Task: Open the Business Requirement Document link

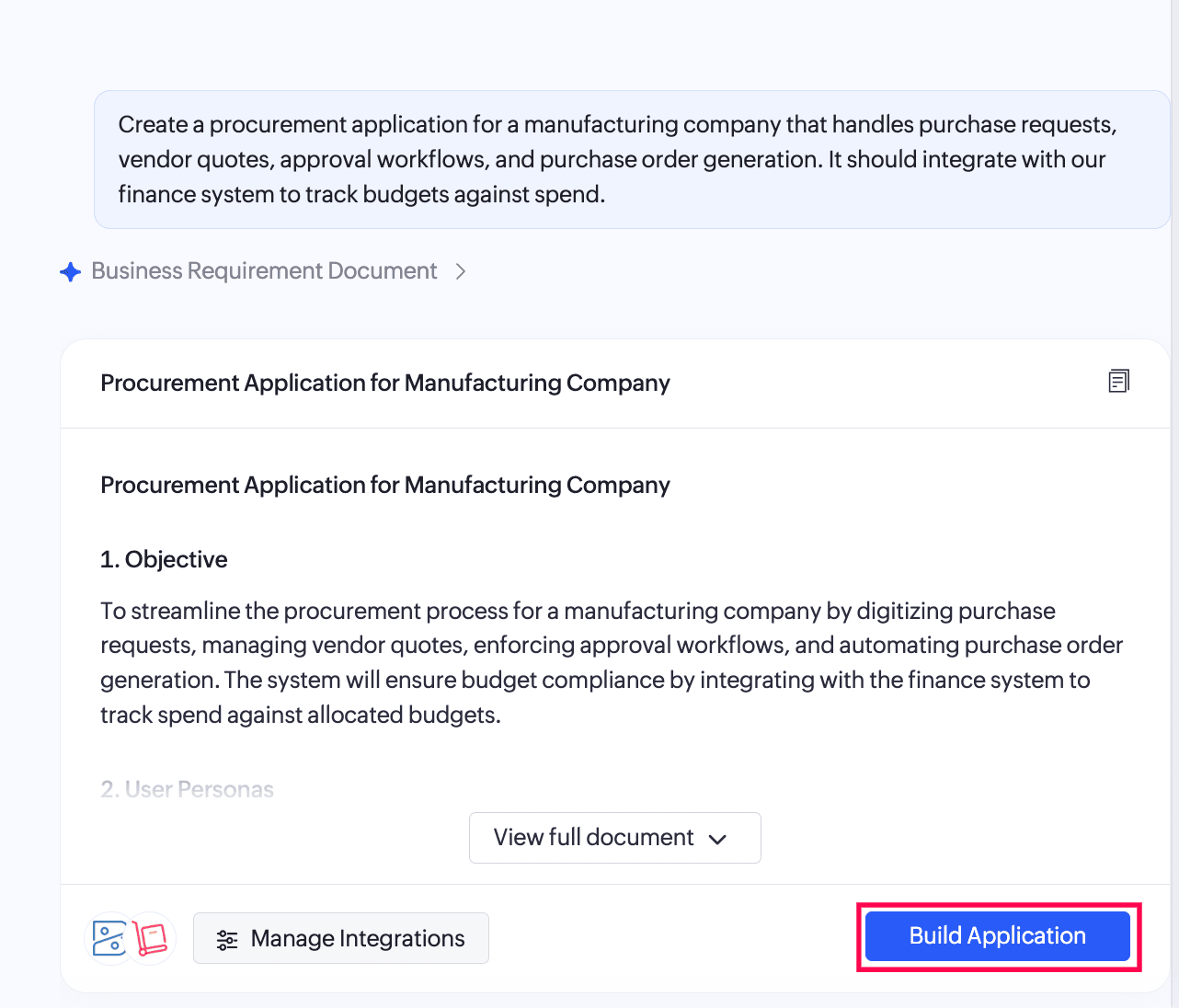Action: tap(264, 271)
